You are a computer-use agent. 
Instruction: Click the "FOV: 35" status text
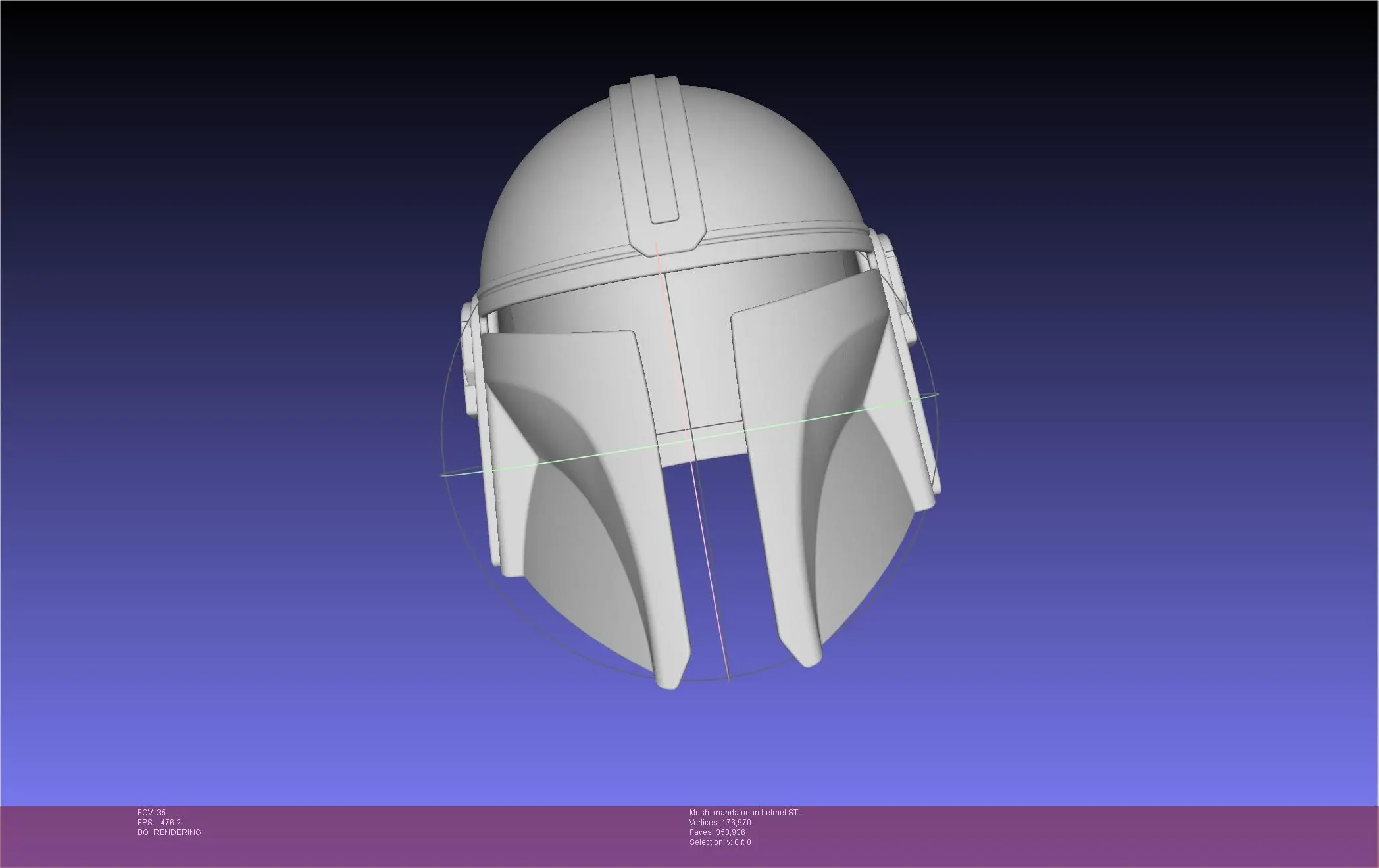151,813
